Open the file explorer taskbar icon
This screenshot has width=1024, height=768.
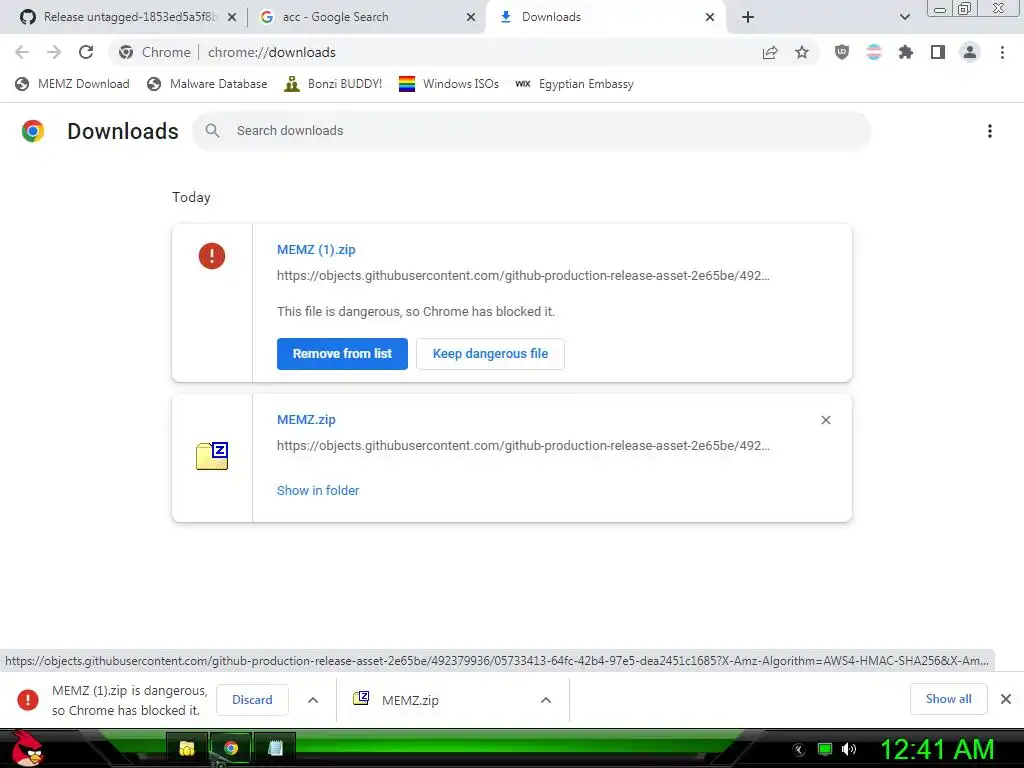point(187,748)
